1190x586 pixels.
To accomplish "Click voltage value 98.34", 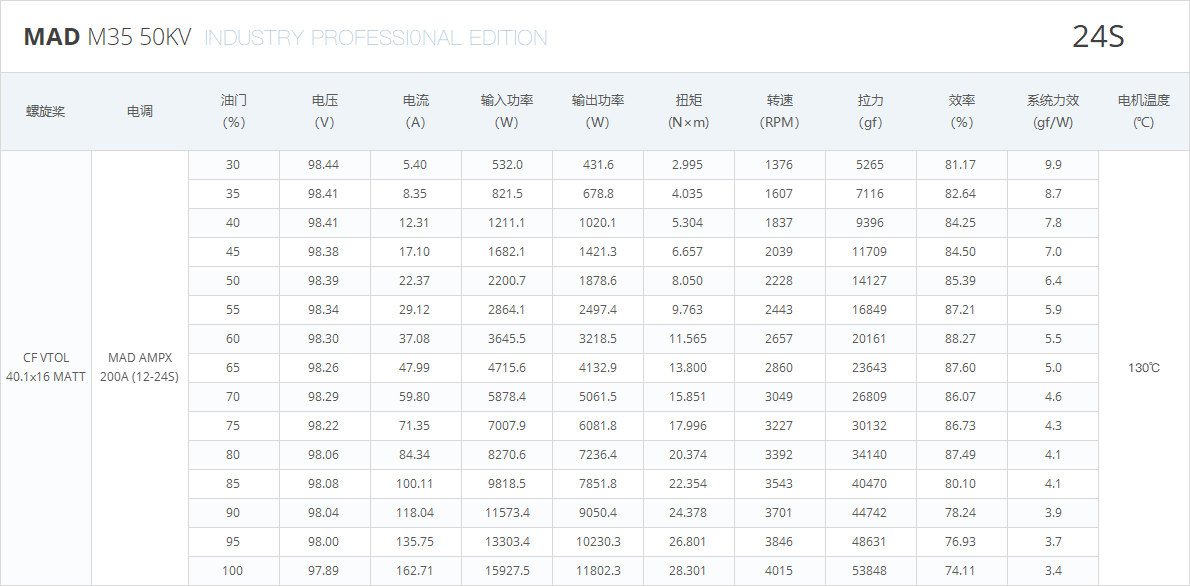I will click(x=325, y=310).
